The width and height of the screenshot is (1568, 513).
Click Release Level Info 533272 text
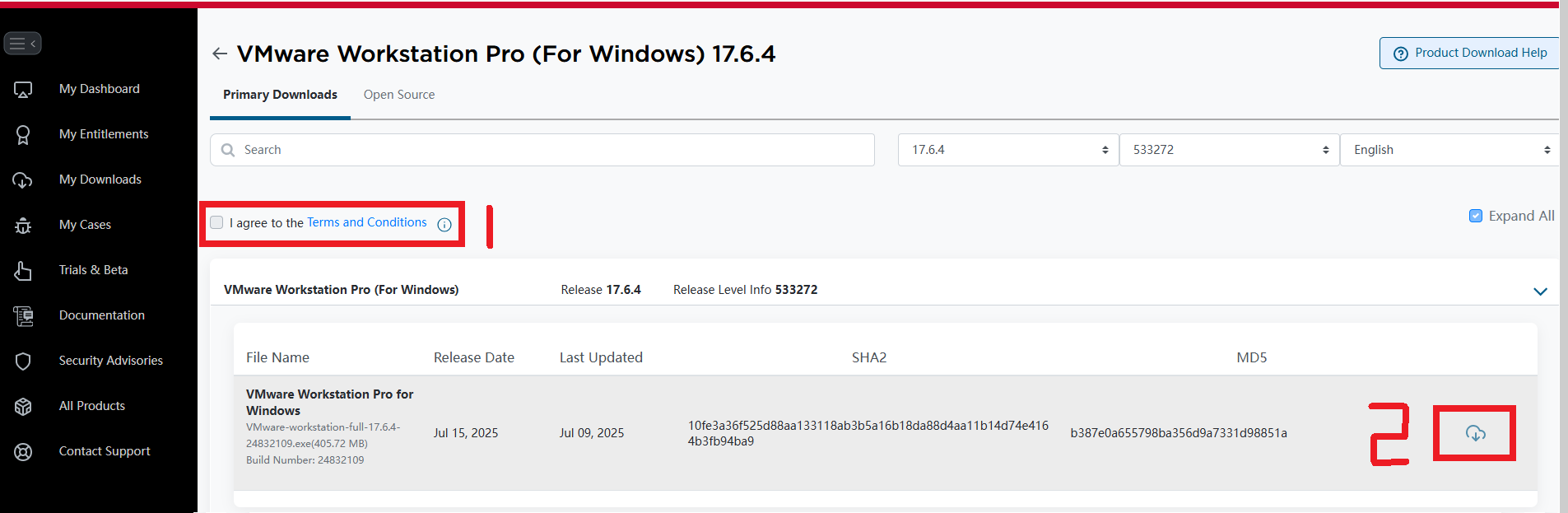[x=746, y=290]
